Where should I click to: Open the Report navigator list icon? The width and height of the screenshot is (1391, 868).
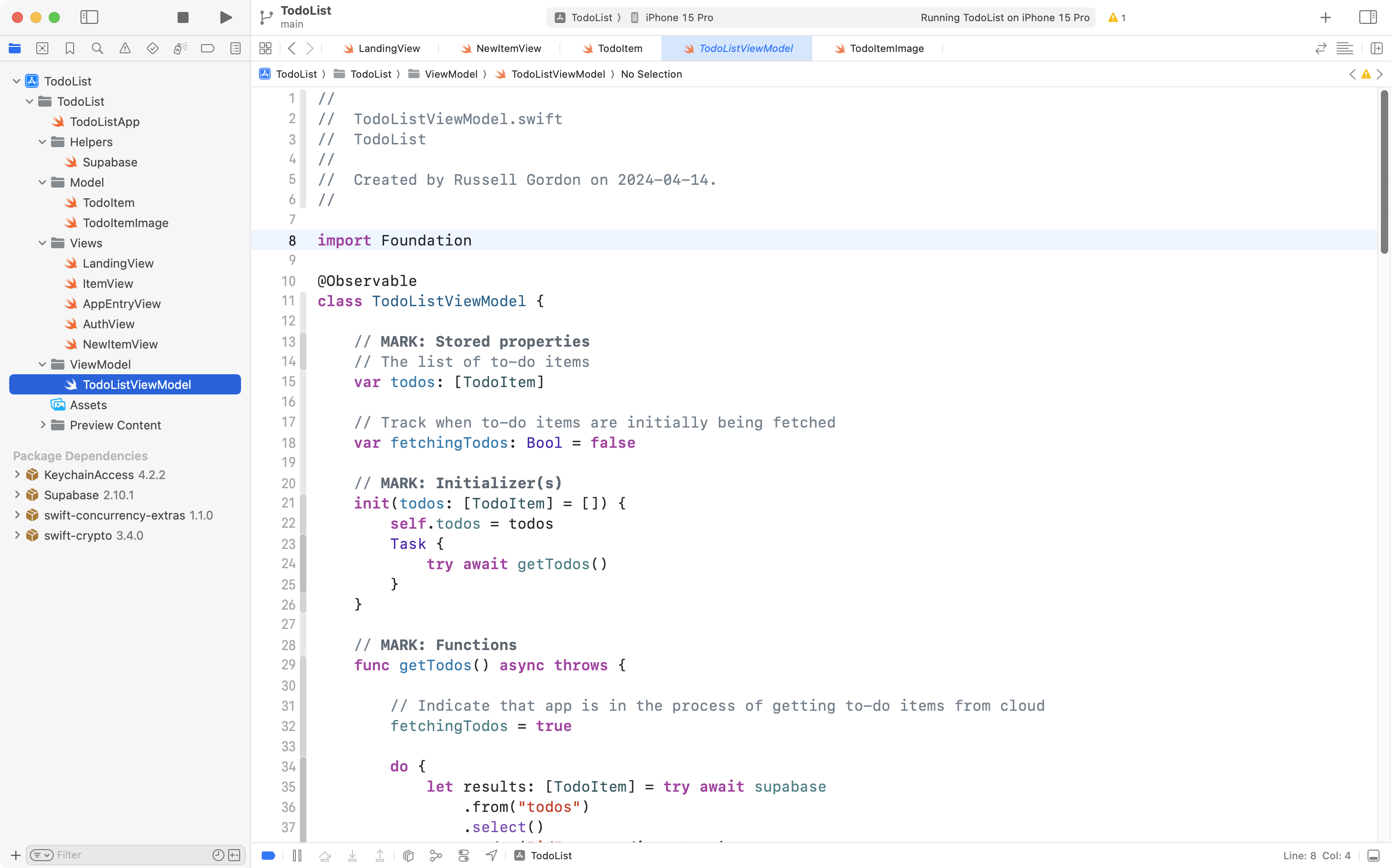pos(236,48)
